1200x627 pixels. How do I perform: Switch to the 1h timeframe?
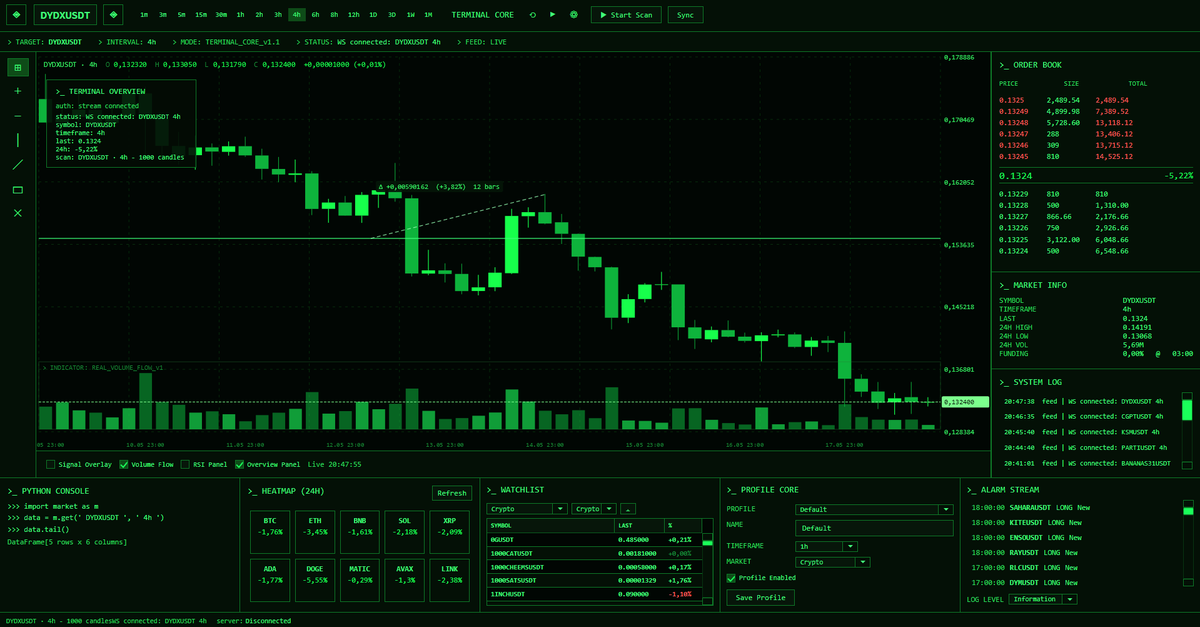(x=240, y=15)
